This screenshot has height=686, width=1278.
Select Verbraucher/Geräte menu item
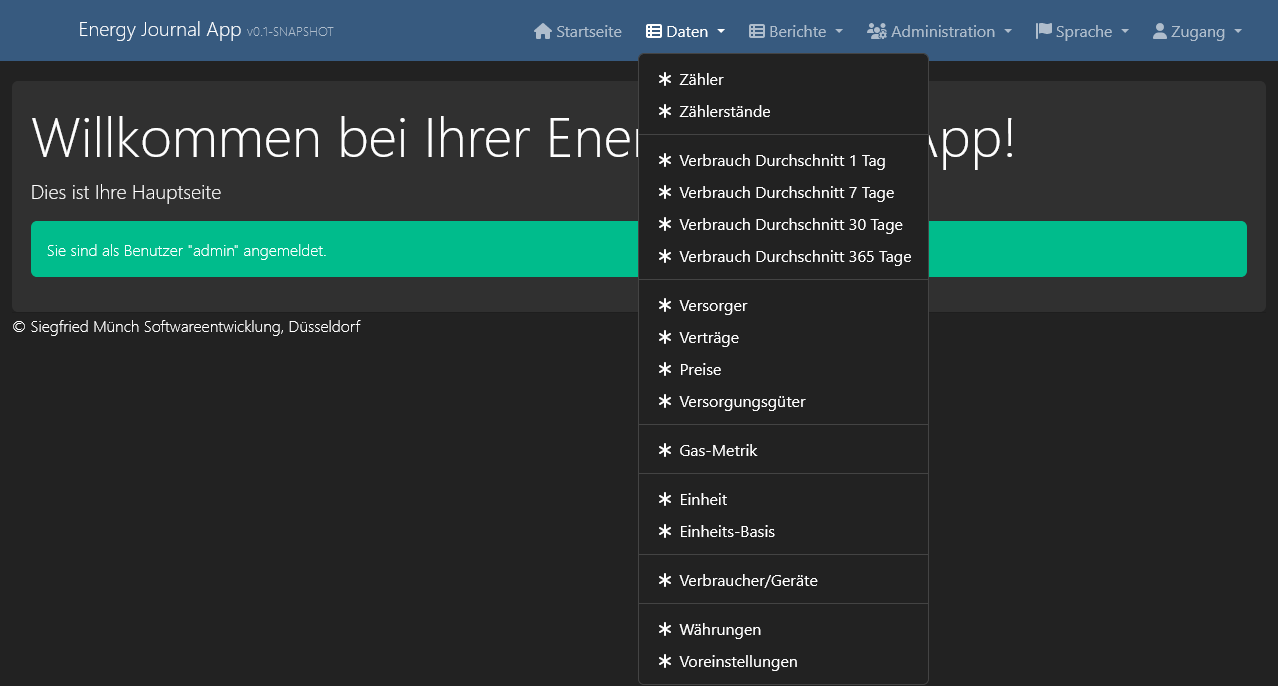(x=748, y=580)
